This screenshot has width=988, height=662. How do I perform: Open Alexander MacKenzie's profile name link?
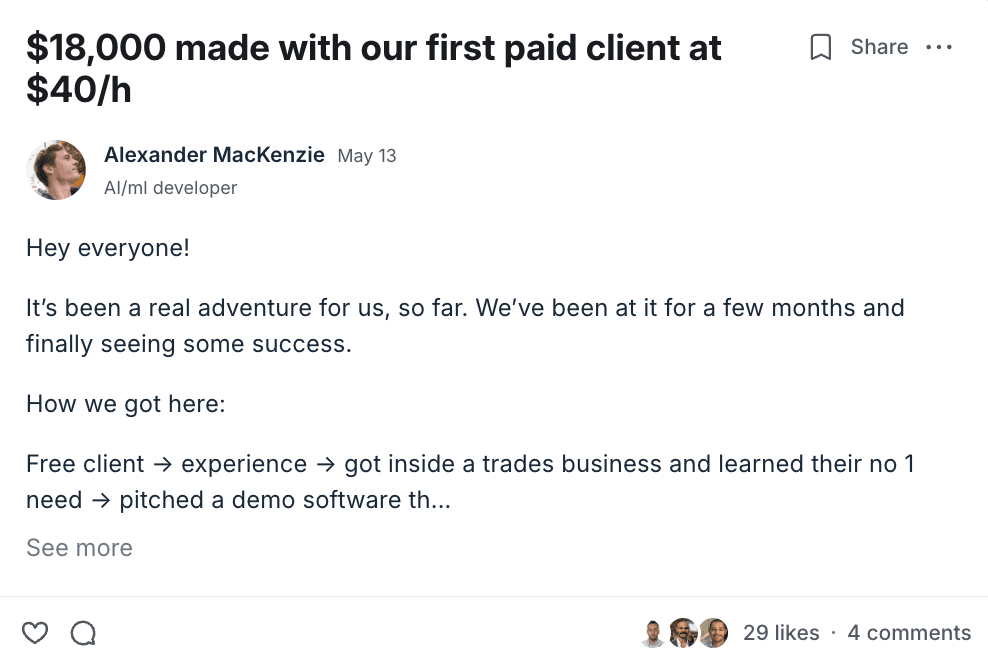pyautogui.click(x=214, y=155)
